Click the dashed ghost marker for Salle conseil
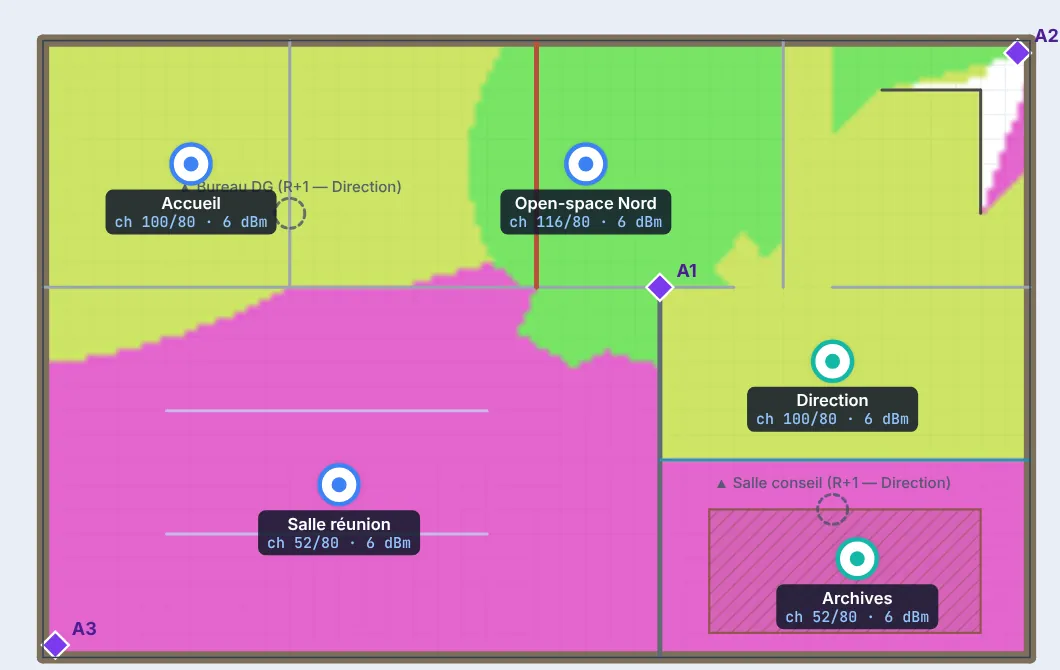 (x=832, y=509)
